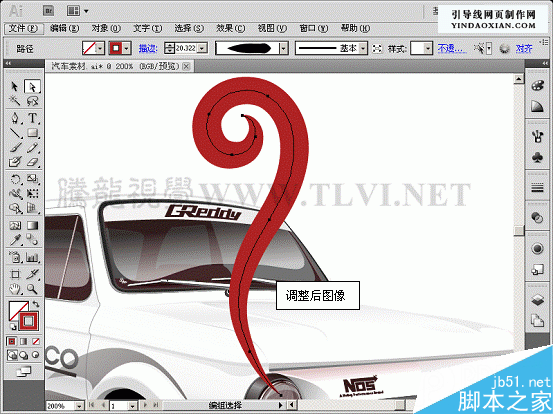Screen dimensions: 553x414
Task: Open the artboard number dropdown
Action: coord(133,406)
